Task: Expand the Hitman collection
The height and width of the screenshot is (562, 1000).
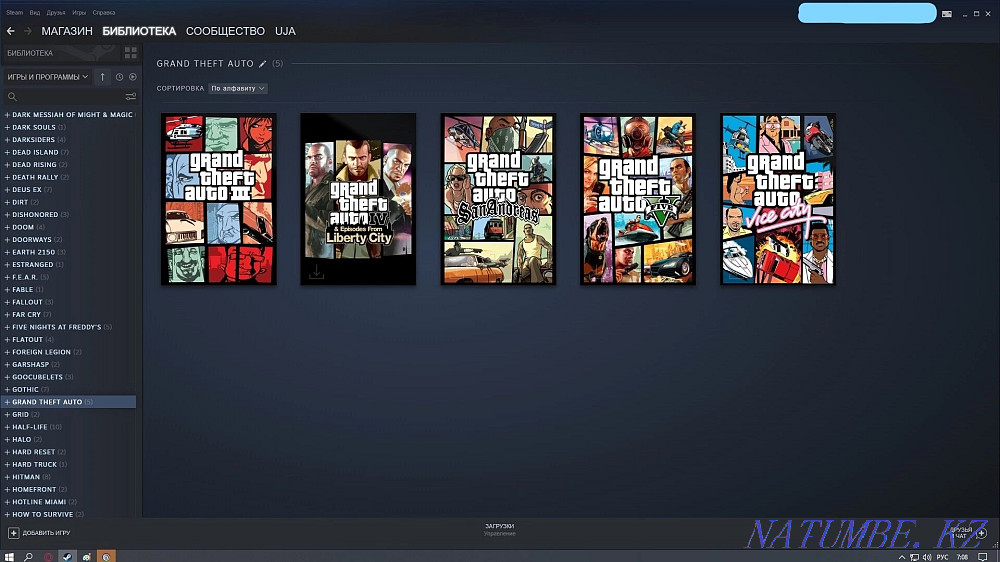Action: 7,477
